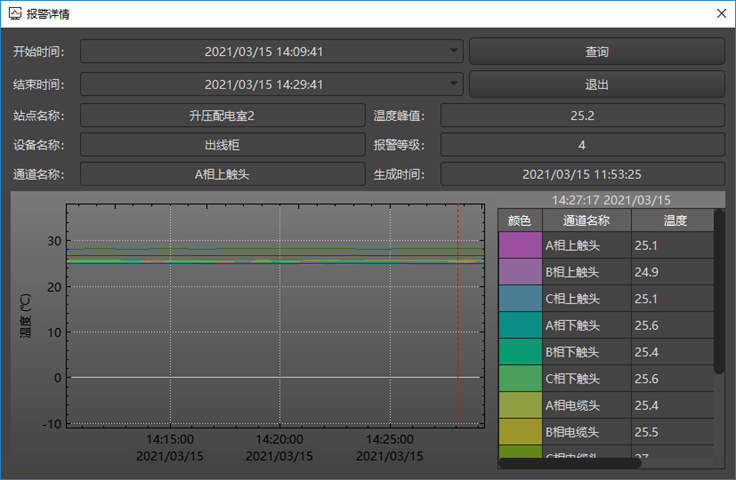Click the purple swatch for A相上触头

pyautogui.click(x=519, y=245)
